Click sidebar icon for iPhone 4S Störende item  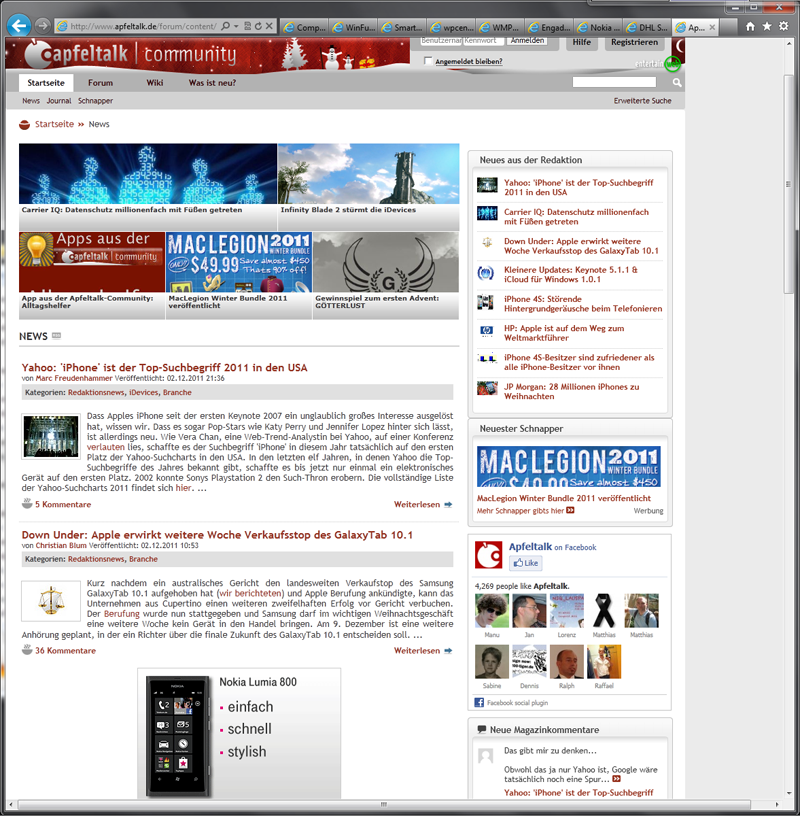pos(485,302)
